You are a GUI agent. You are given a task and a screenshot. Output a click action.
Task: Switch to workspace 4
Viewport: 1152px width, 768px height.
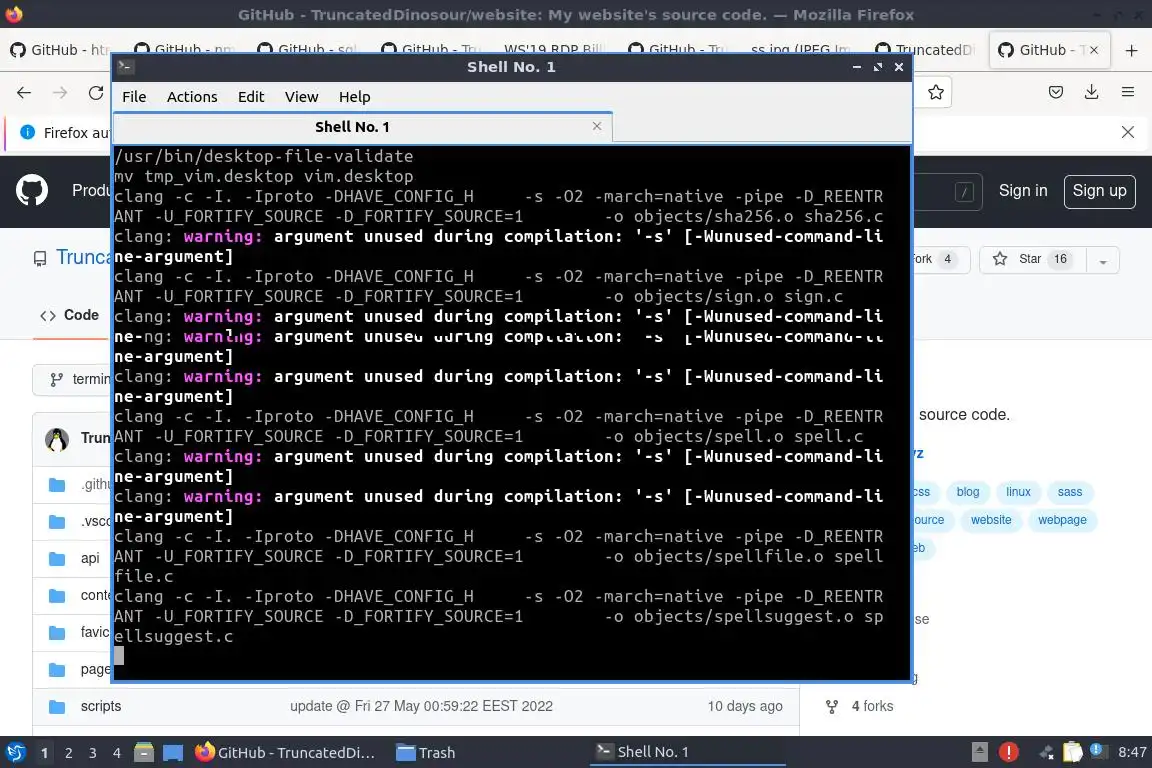click(x=117, y=753)
